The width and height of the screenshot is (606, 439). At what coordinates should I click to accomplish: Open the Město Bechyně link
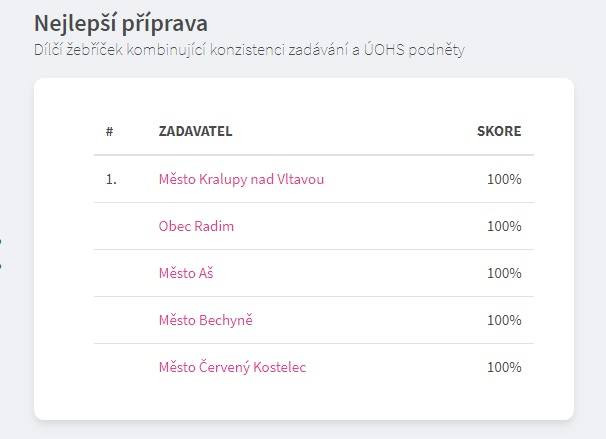pos(206,320)
